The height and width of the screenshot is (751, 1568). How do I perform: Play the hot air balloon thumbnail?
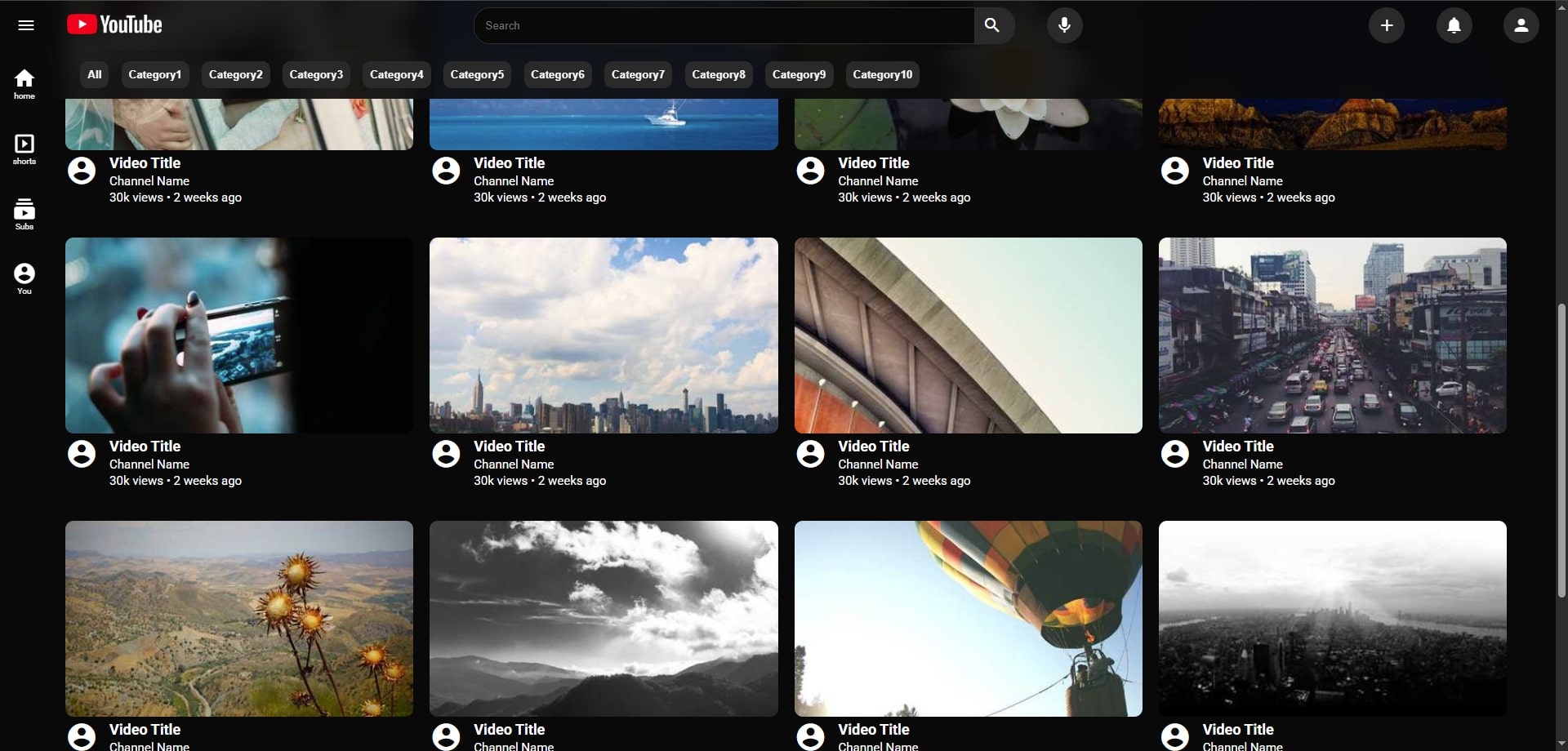(969, 619)
